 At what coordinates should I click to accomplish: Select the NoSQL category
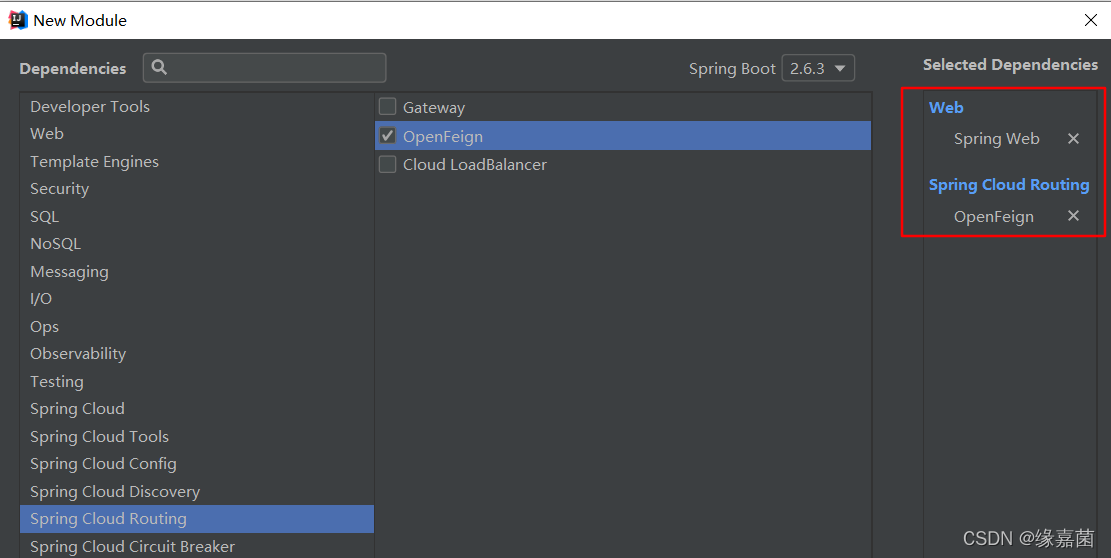coord(197,244)
